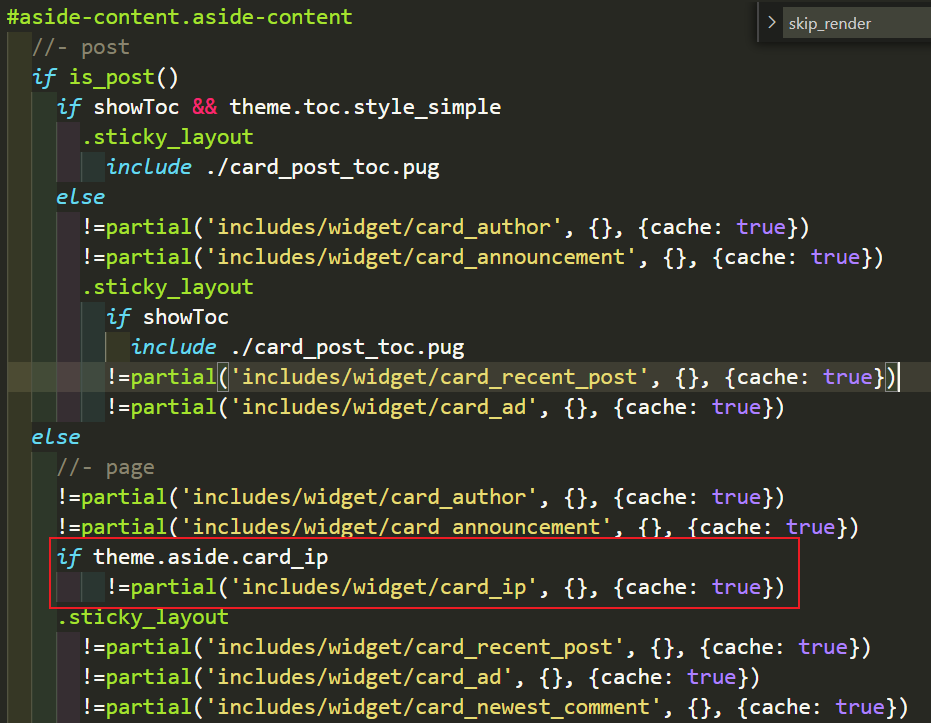Click the '//- page' comment line

pos(106,467)
